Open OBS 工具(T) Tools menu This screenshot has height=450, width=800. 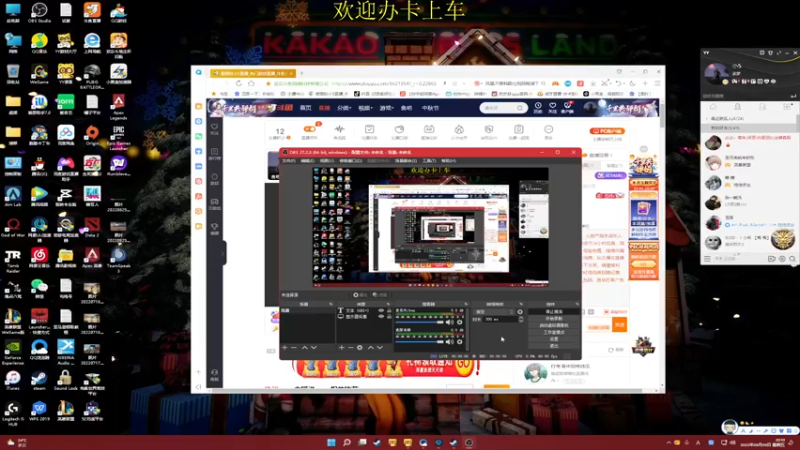[429, 161]
